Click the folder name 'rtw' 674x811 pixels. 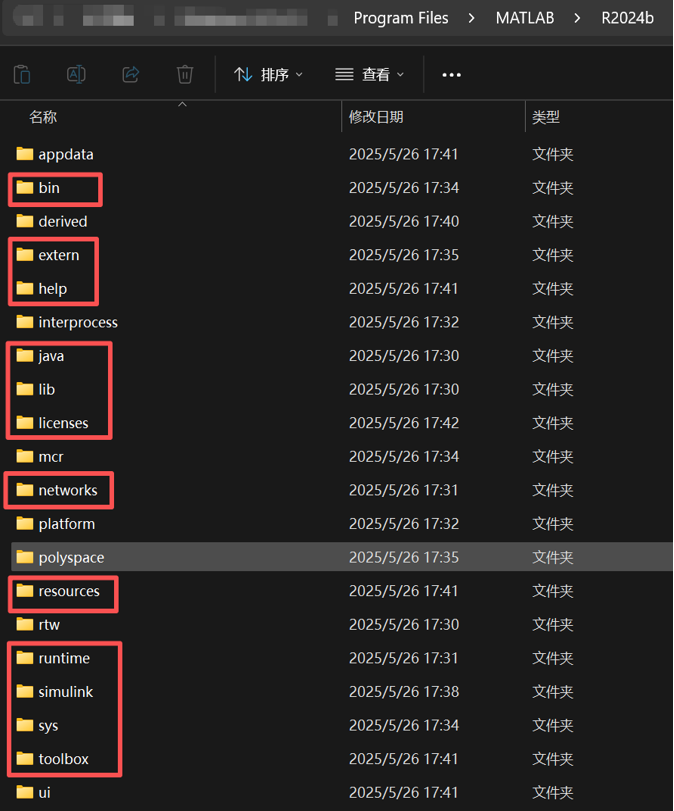pos(49,625)
